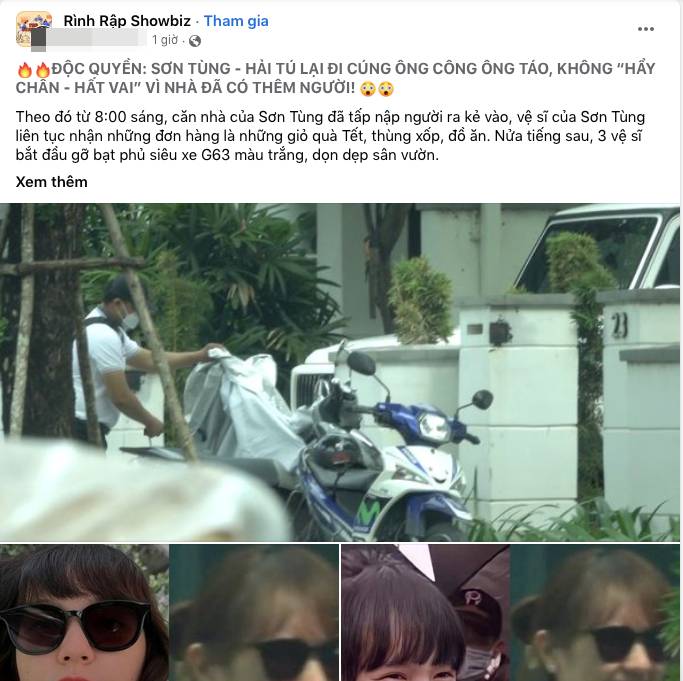Screen dimensions: 683x681
Task: Click post paragraph starting Theo đó từ 8:00
Action: 330,136
